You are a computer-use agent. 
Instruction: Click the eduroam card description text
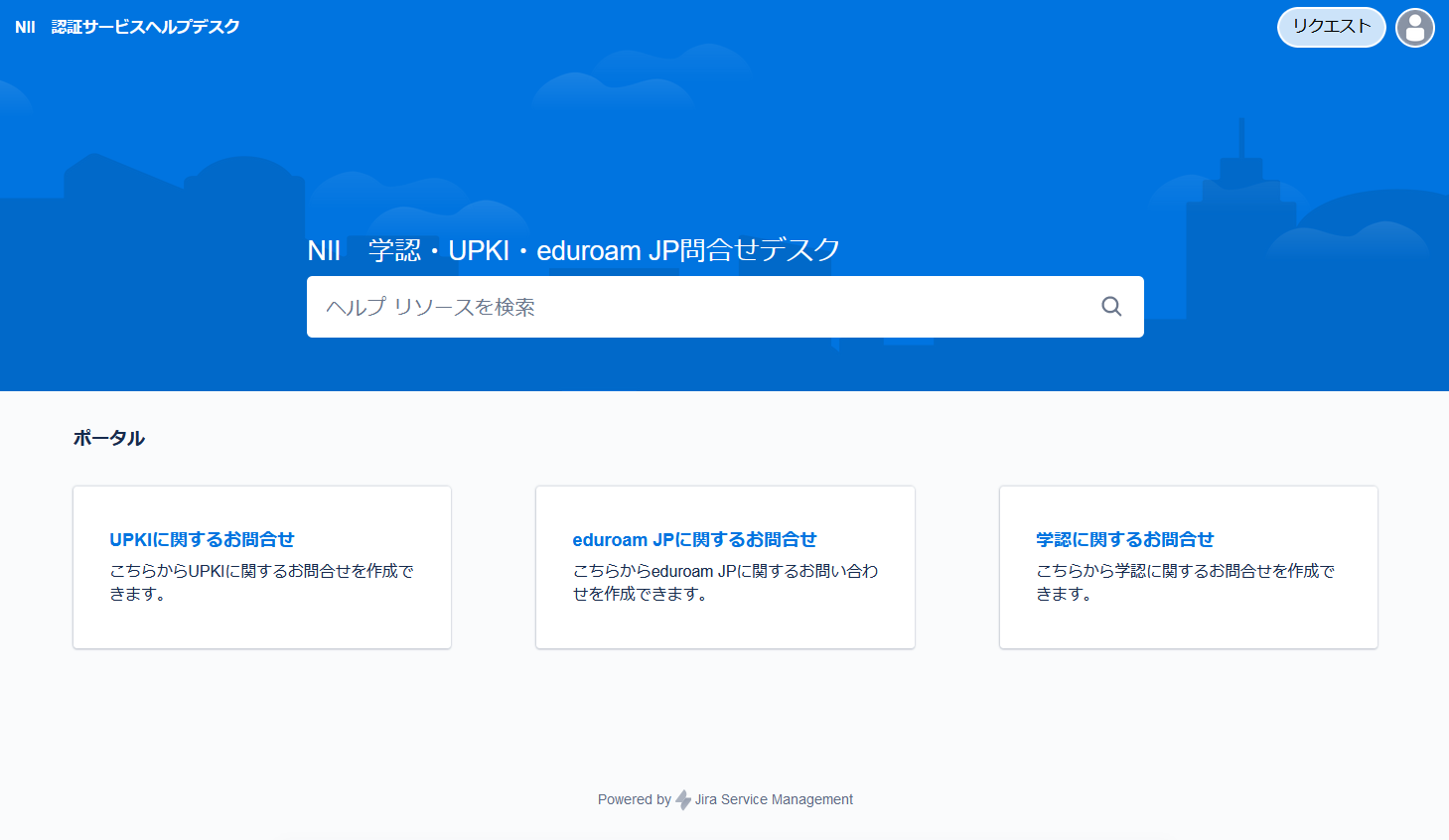tap(725, 582)
